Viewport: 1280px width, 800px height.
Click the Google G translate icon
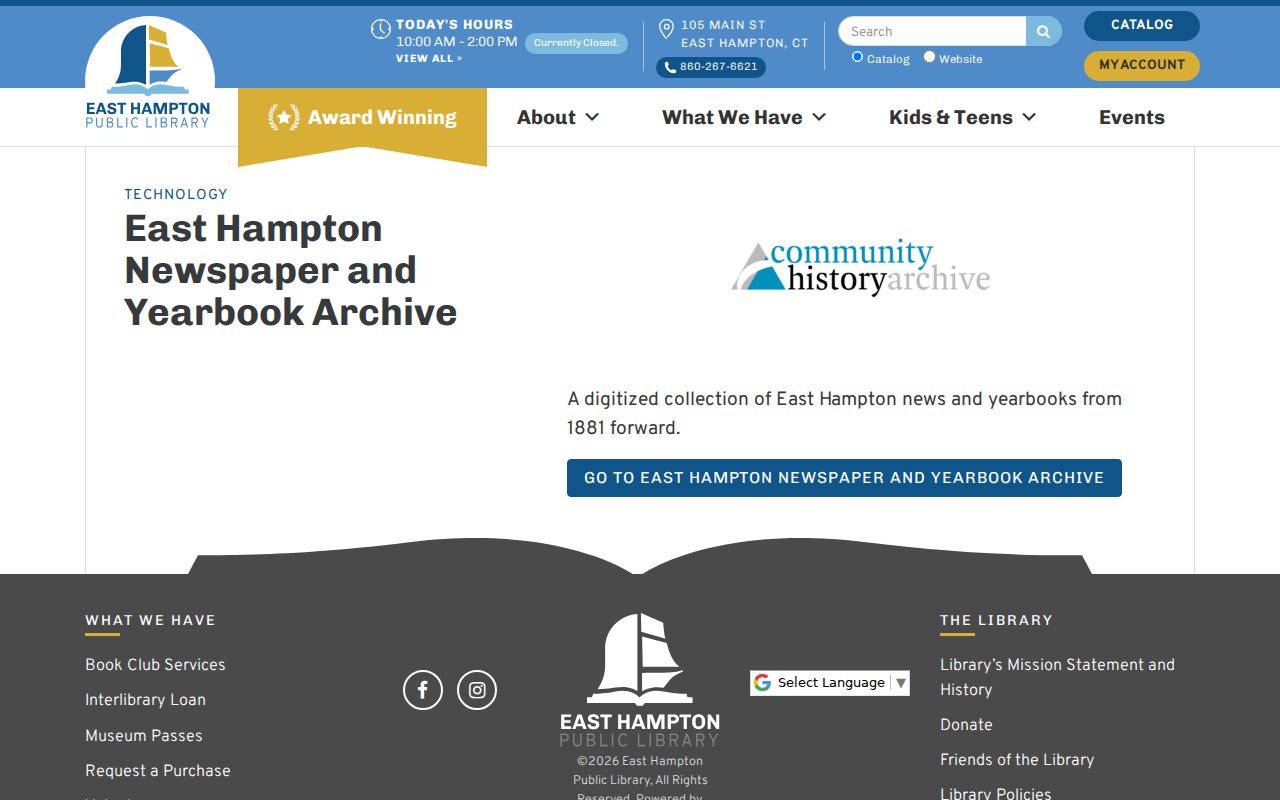[763, 683]
